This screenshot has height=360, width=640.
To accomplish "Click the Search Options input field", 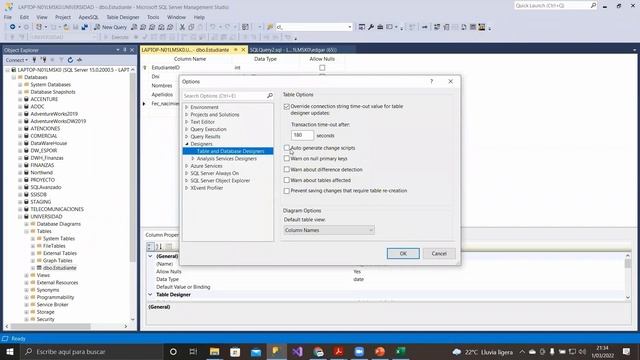I will pyautogui.click(x=224, y=96).
